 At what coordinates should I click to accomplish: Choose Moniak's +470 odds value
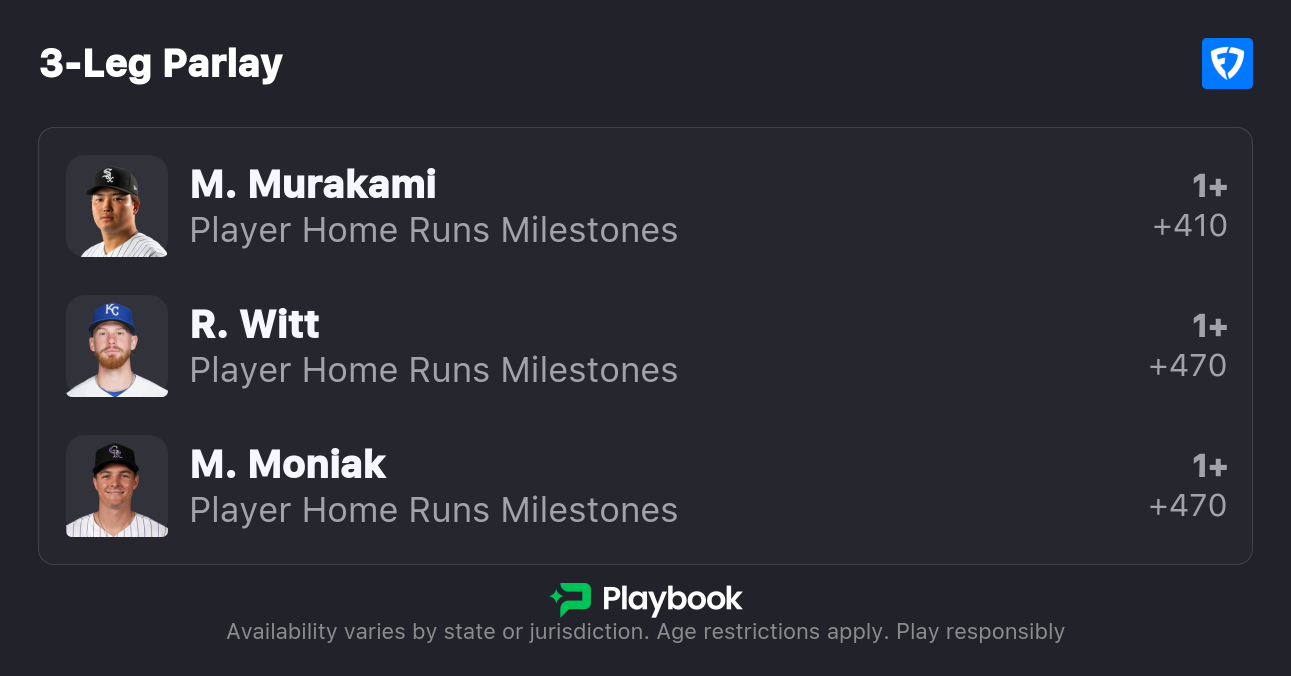click(1188, 506)
